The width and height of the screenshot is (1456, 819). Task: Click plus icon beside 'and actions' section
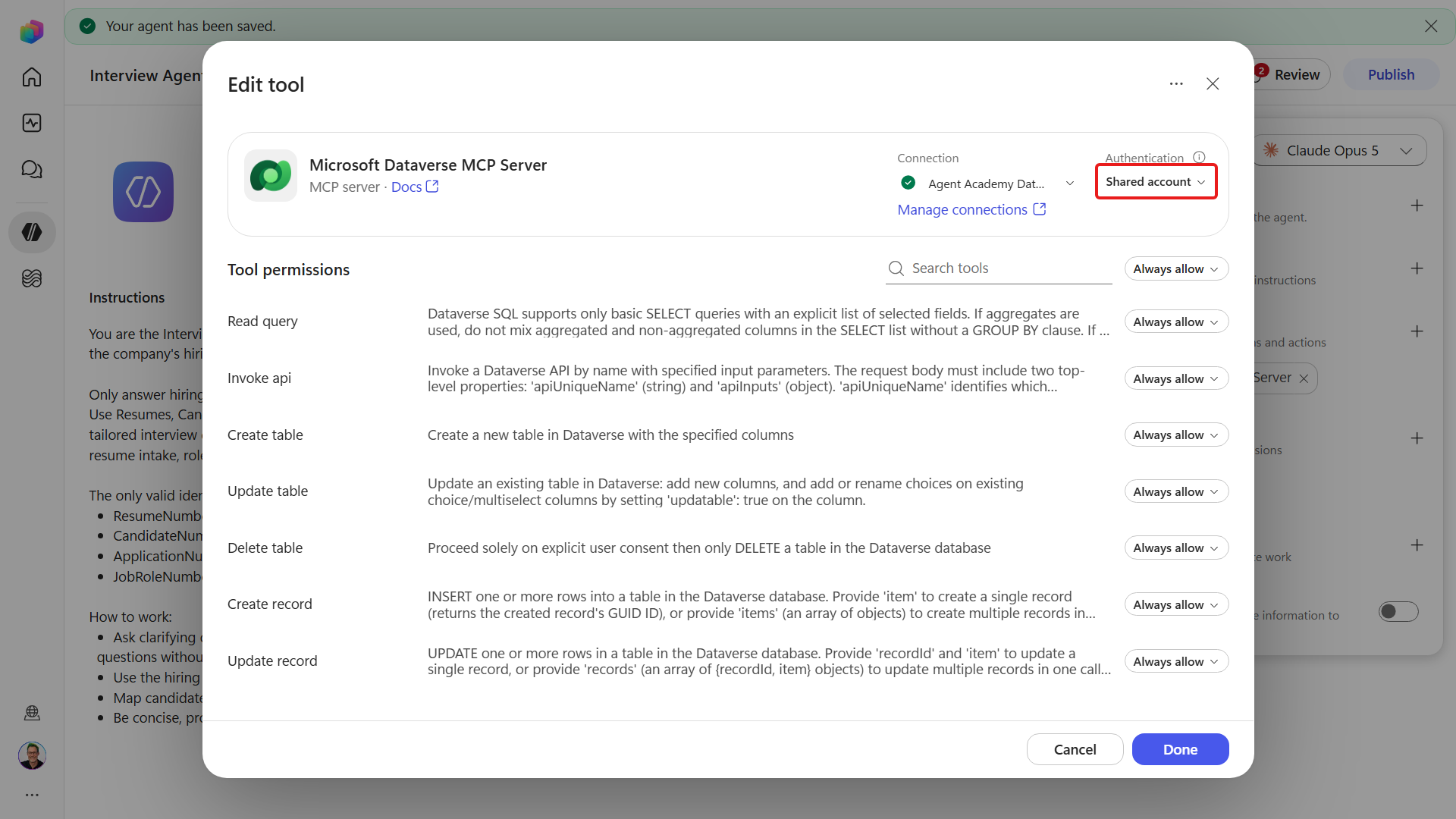[1417, 331]
